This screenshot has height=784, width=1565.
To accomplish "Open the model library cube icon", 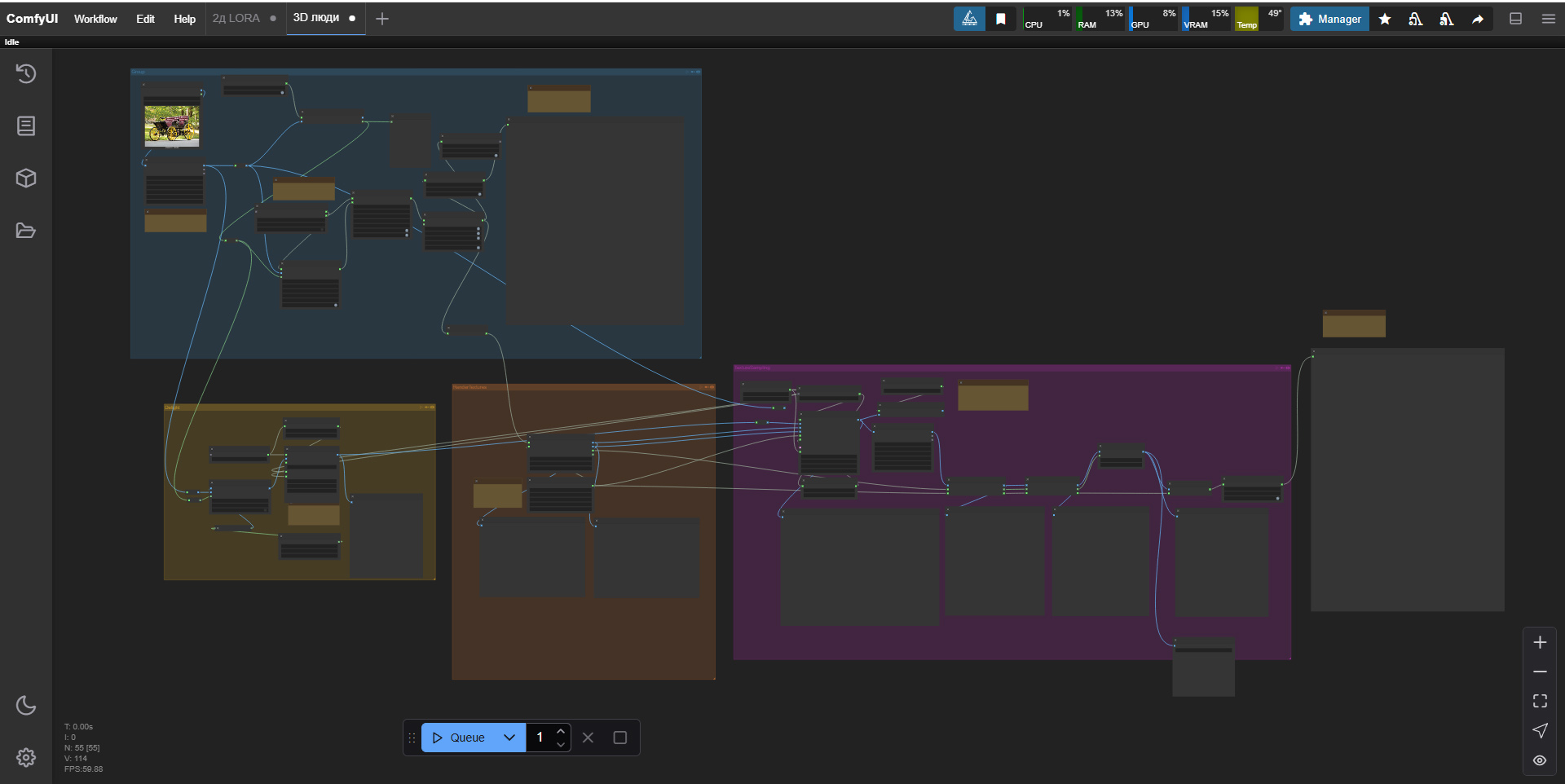I will [26, 178].
